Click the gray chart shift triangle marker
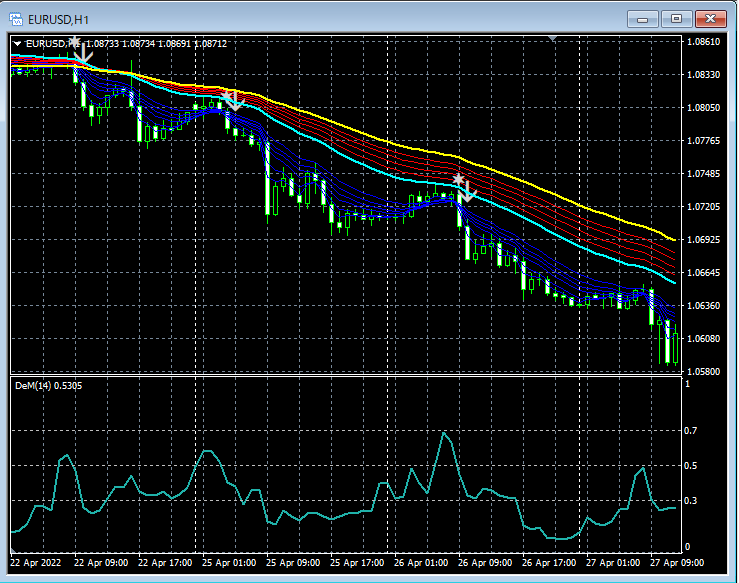The image size is (739, 583). point(553,38)
